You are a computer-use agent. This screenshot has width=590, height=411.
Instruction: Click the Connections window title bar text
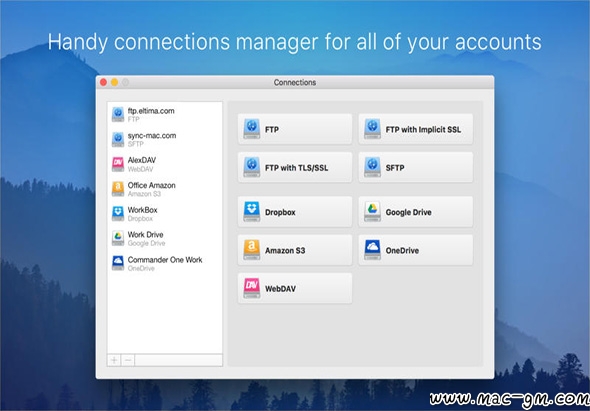tap(295, 82)
